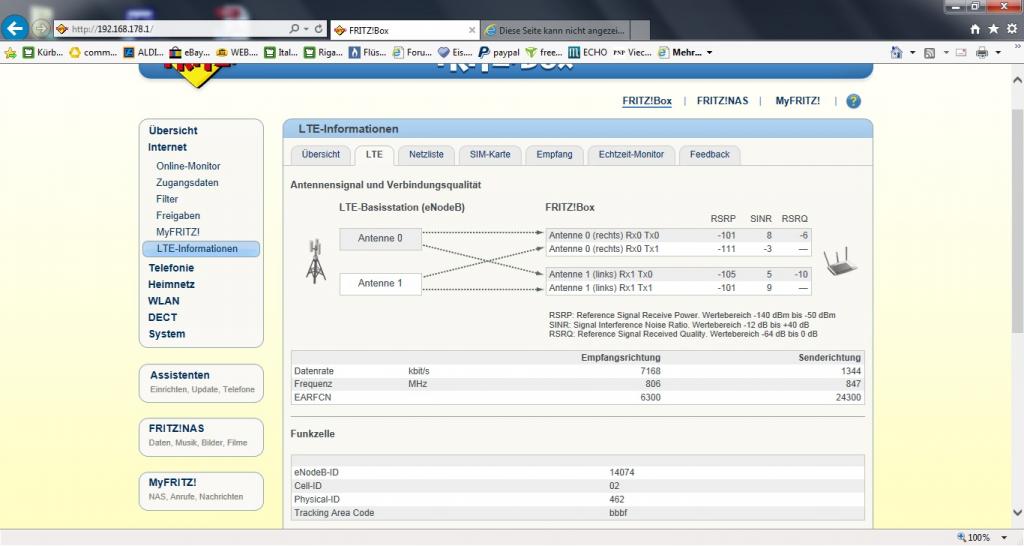Screen dimensions: 1024x546
Task: Open the FRITZ!Box help question mark icon
Action: (x=854, y=101)
